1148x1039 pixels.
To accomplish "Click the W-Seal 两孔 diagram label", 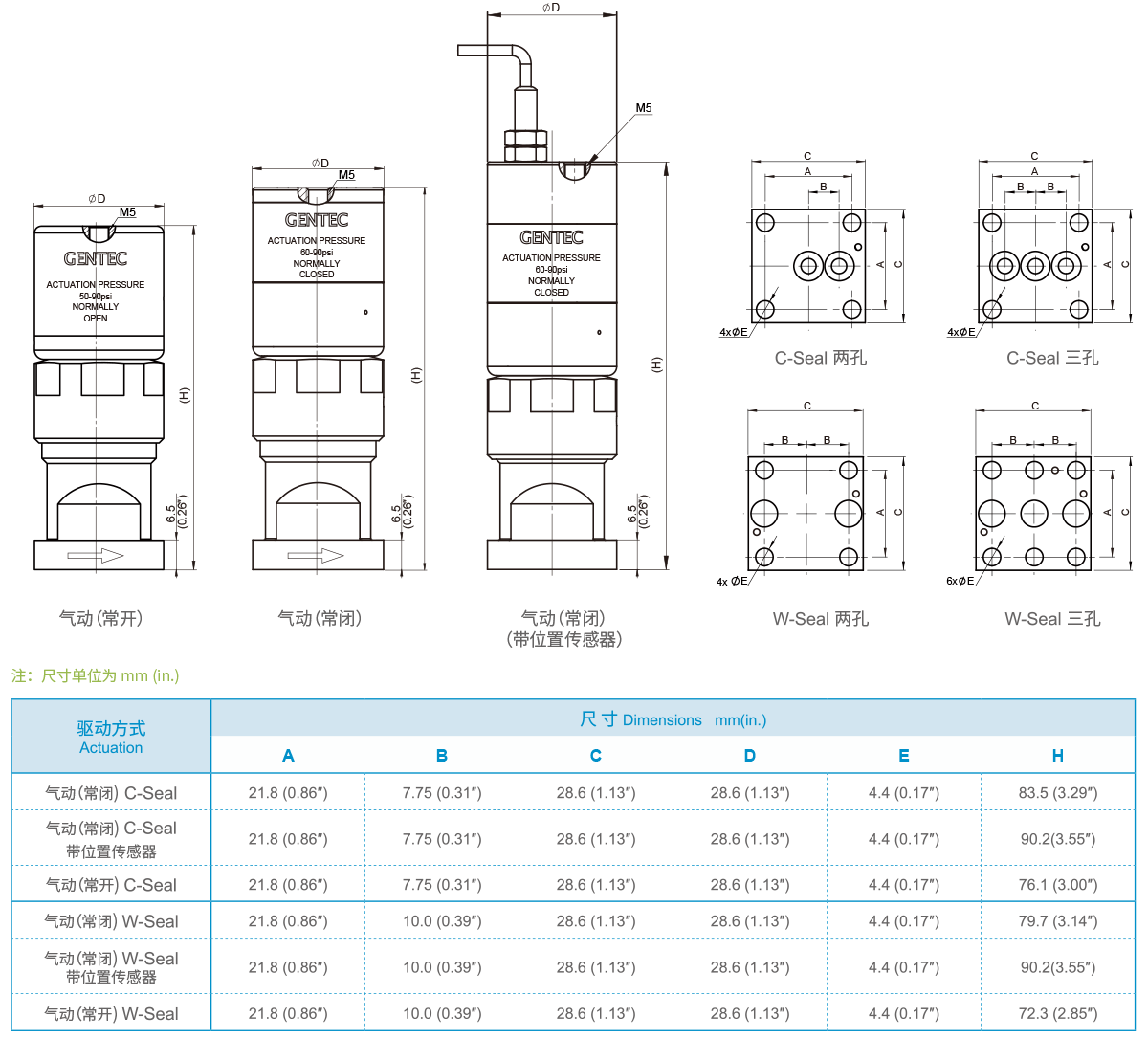I will [820, 620].
